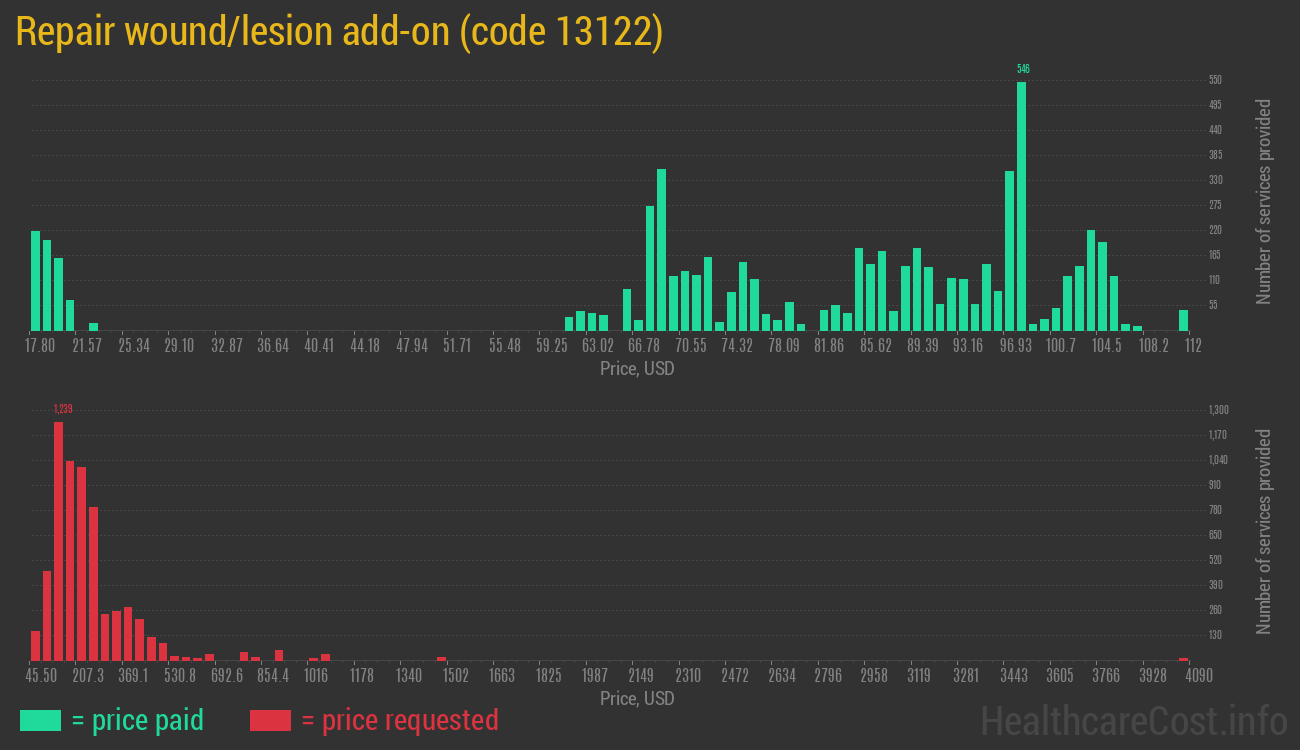Click the green chart's 'Number of services provided' label

pos(1264,202)
